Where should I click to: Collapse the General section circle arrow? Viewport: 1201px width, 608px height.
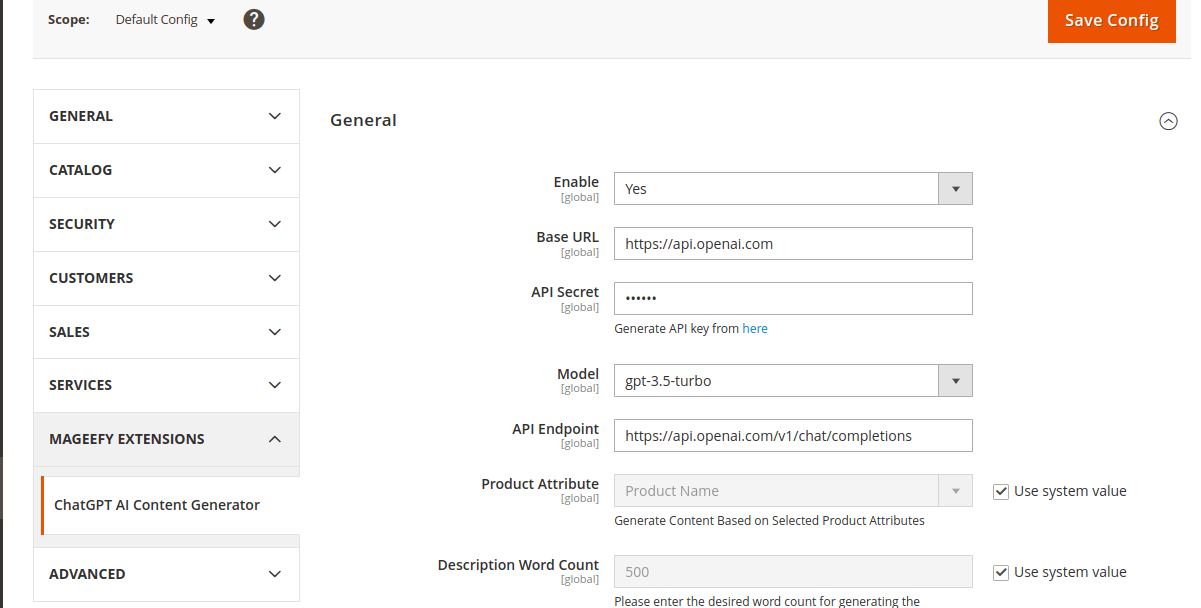(1167, 121)
